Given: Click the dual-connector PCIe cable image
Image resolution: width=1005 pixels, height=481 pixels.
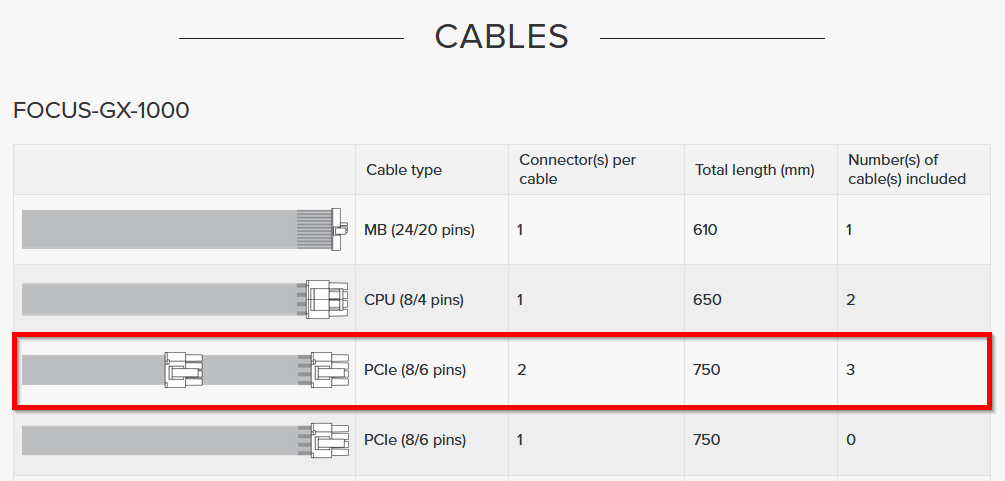Looking at the screenshot, I should coord(185,369).
